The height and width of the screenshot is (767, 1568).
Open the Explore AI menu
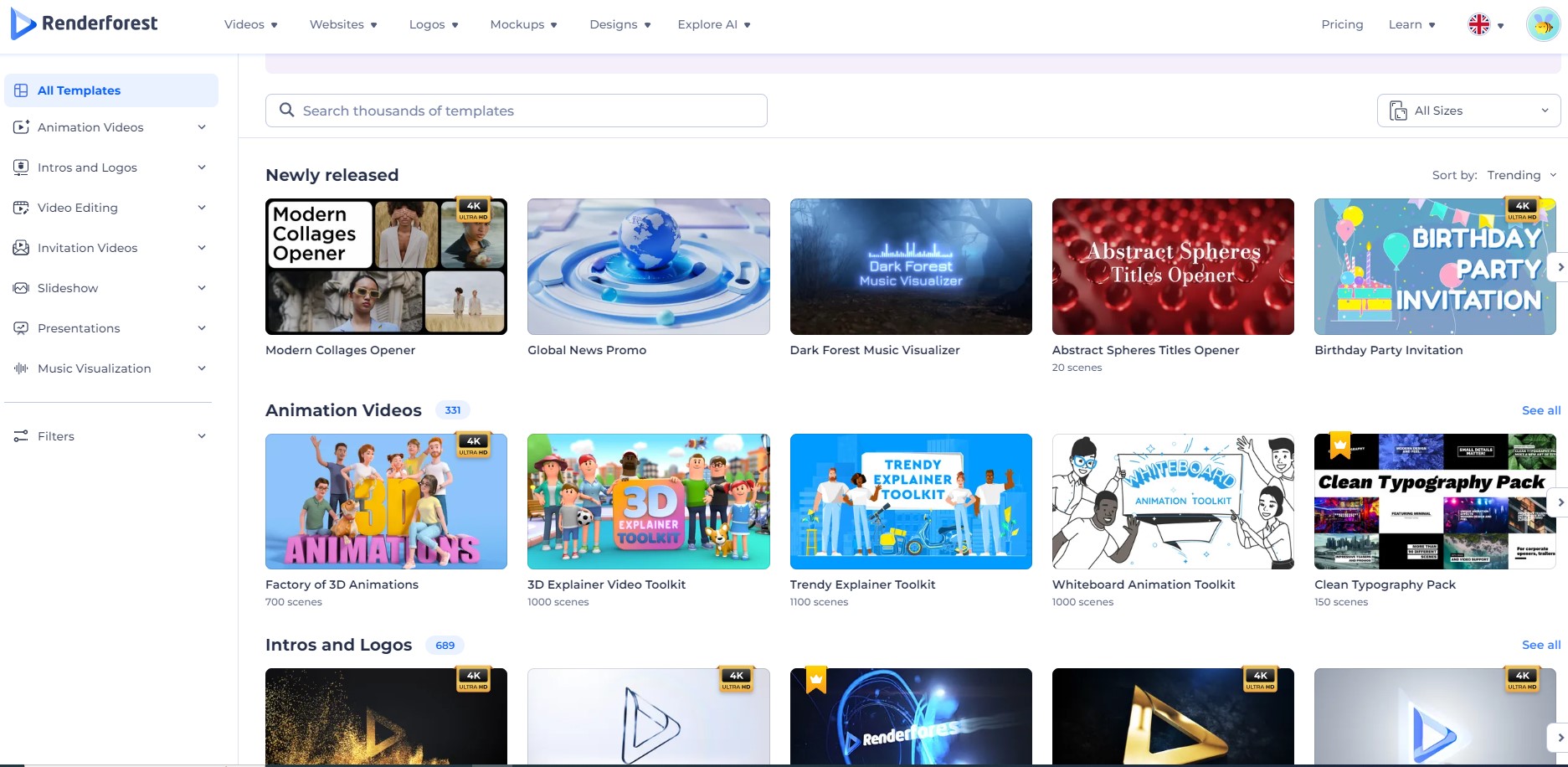pos(713,24)
